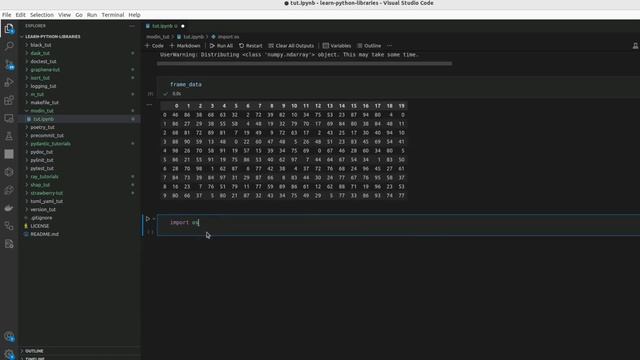Click the UserWarning output text

coord(289,55)
